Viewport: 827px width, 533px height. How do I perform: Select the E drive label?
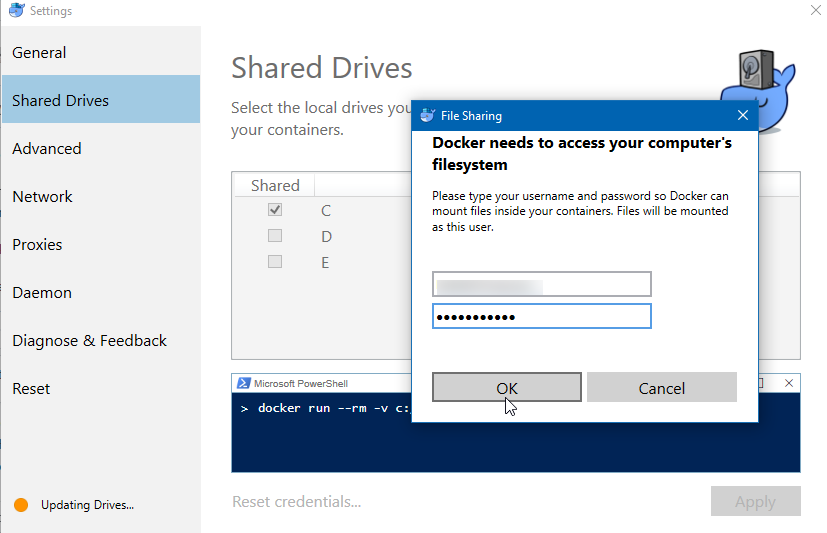click(325, 263)
